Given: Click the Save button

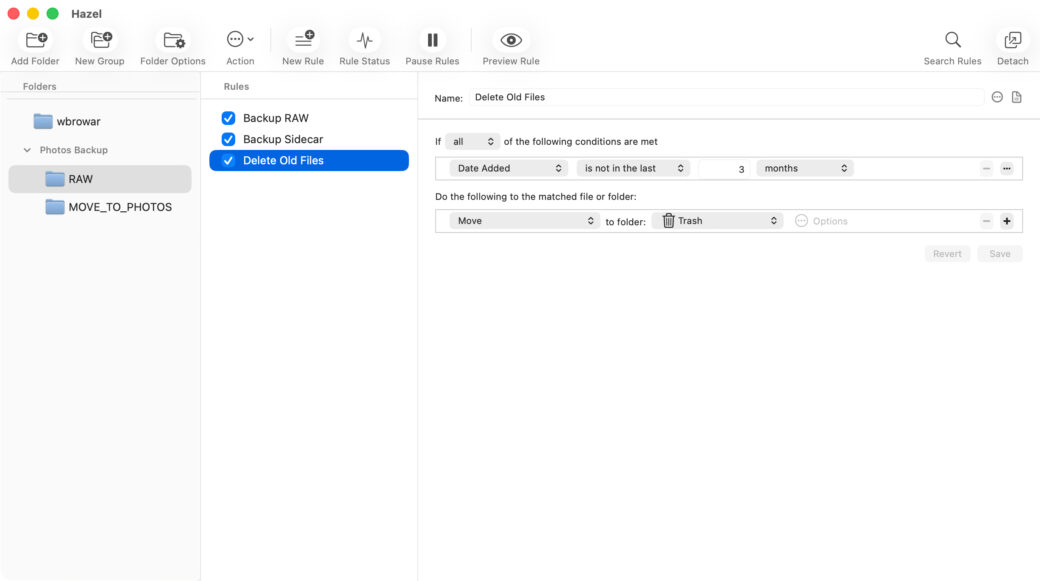Looking at the screenshot, I should (1000, 254).
